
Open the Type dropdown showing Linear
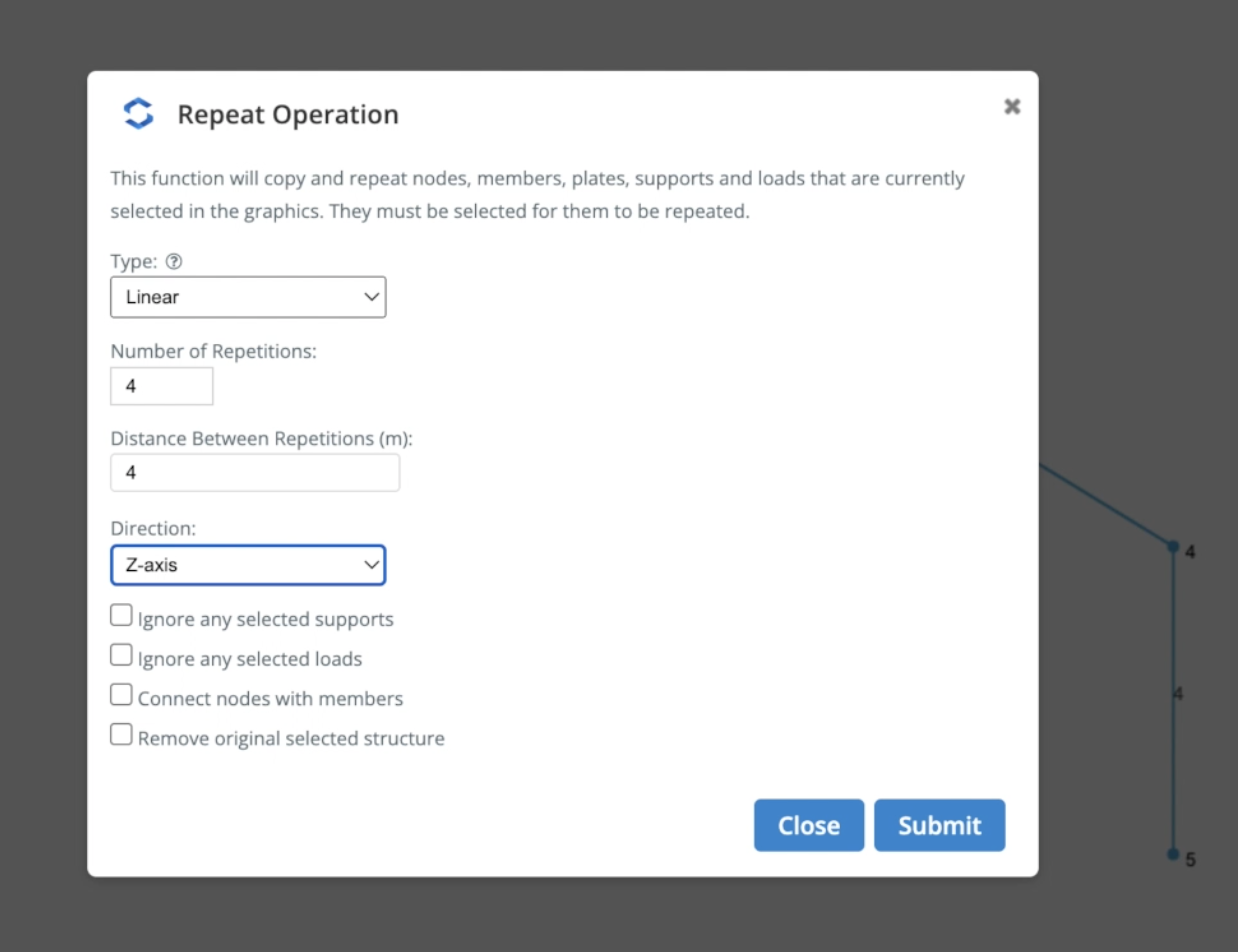pyautogui.click(x=248, y=297)
